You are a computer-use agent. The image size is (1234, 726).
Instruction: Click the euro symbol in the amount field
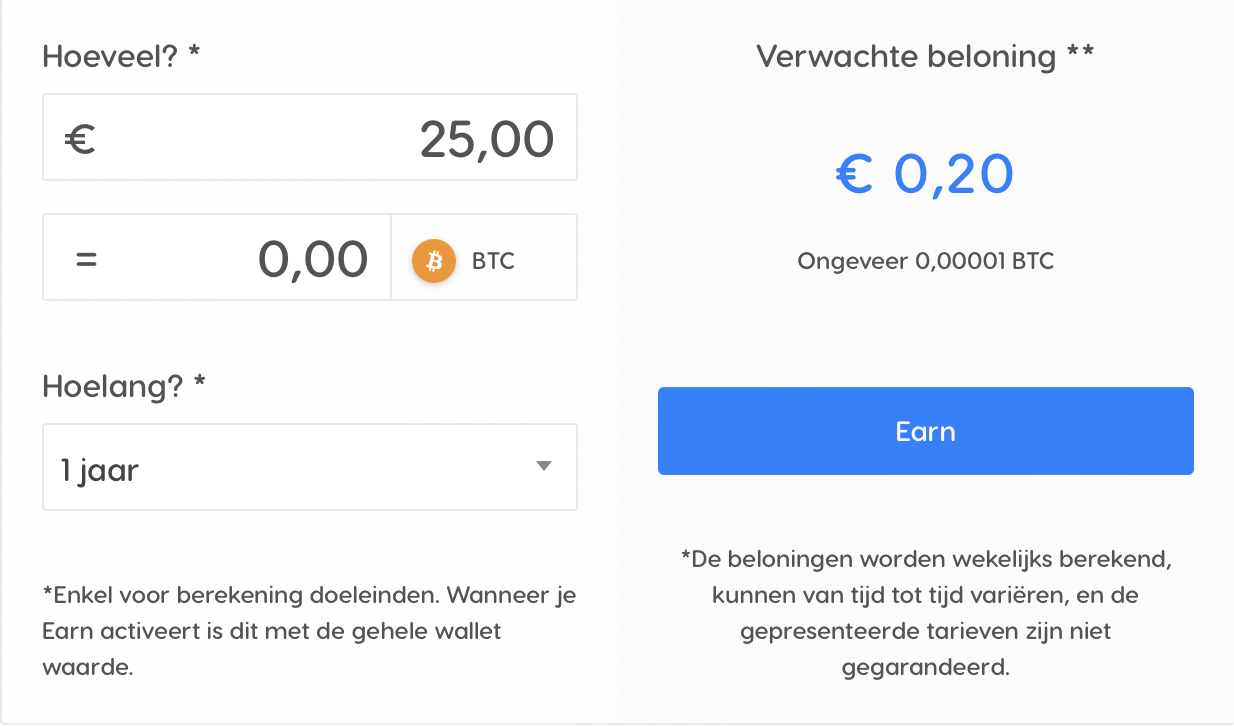(x=80, y=139)
